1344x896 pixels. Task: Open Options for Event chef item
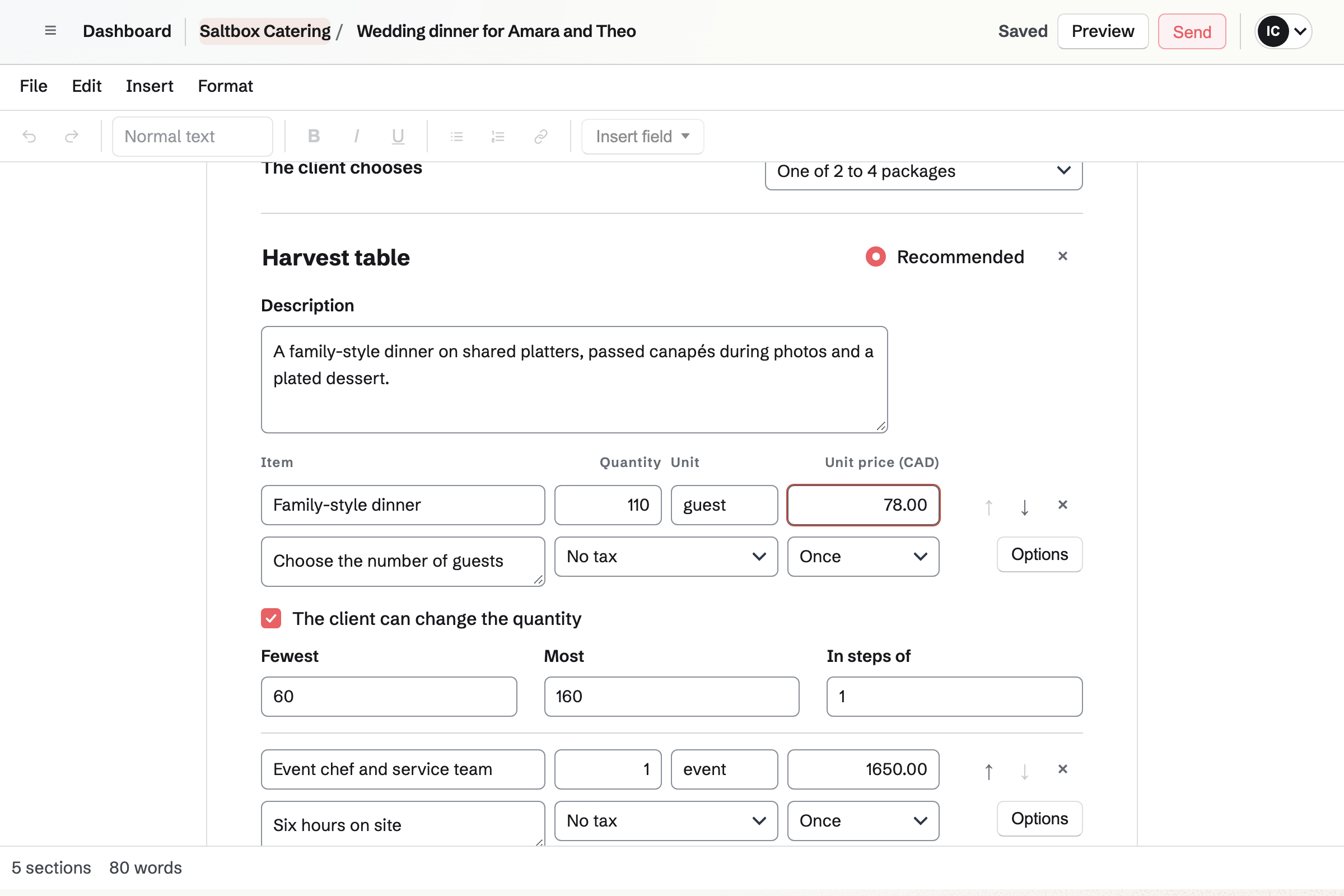tap(1039, 819)
